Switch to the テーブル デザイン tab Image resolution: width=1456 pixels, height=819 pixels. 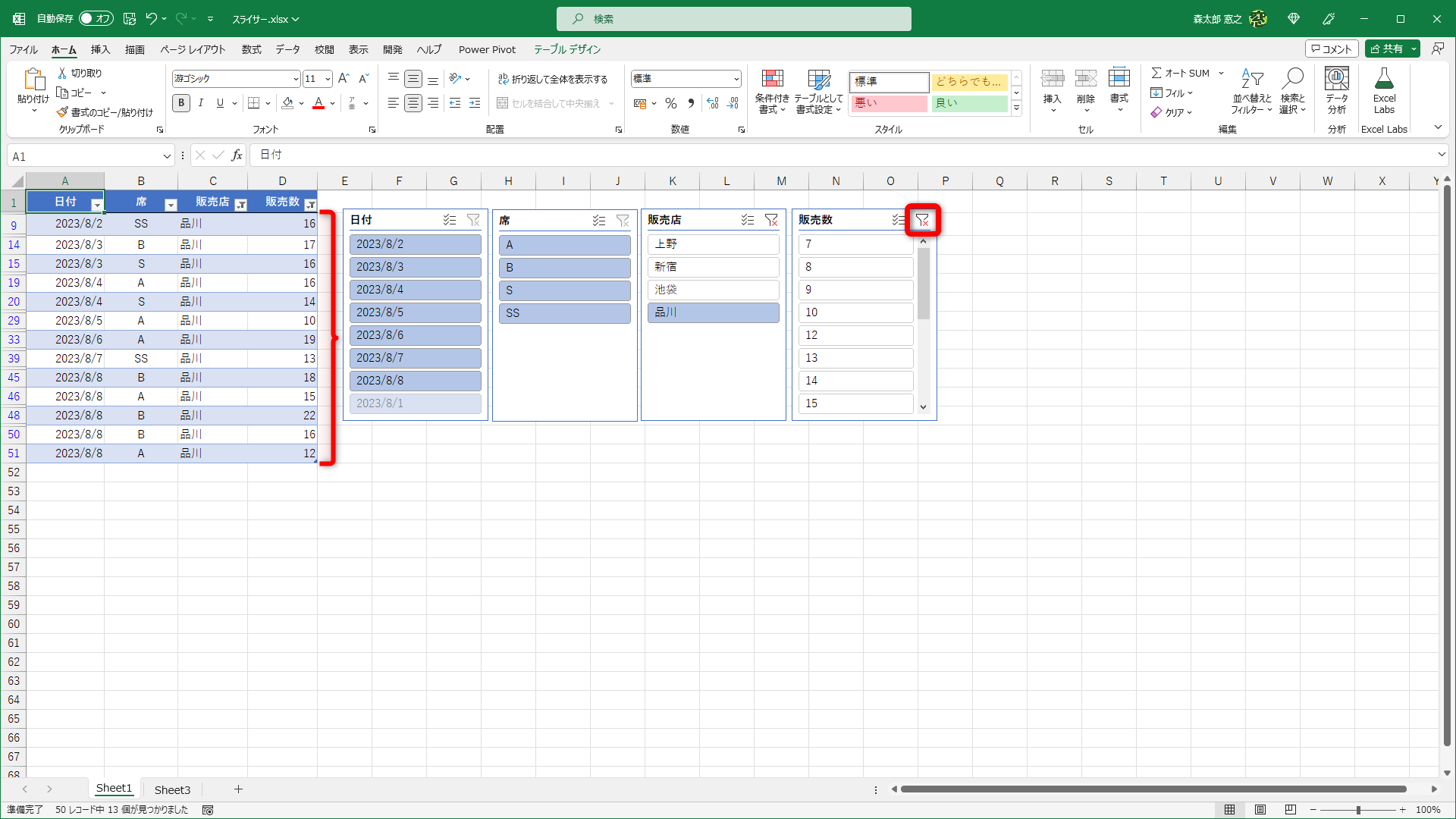pos(567,49)
